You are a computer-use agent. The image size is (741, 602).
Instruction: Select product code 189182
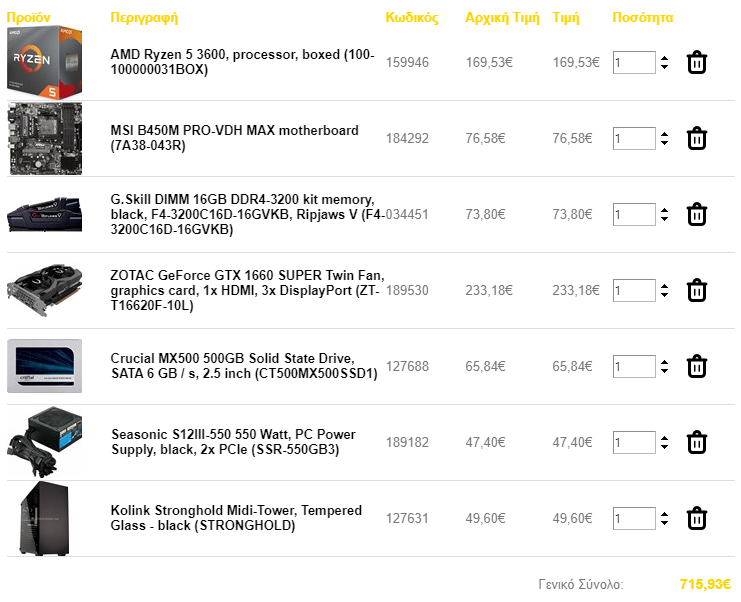coord(407,443)
